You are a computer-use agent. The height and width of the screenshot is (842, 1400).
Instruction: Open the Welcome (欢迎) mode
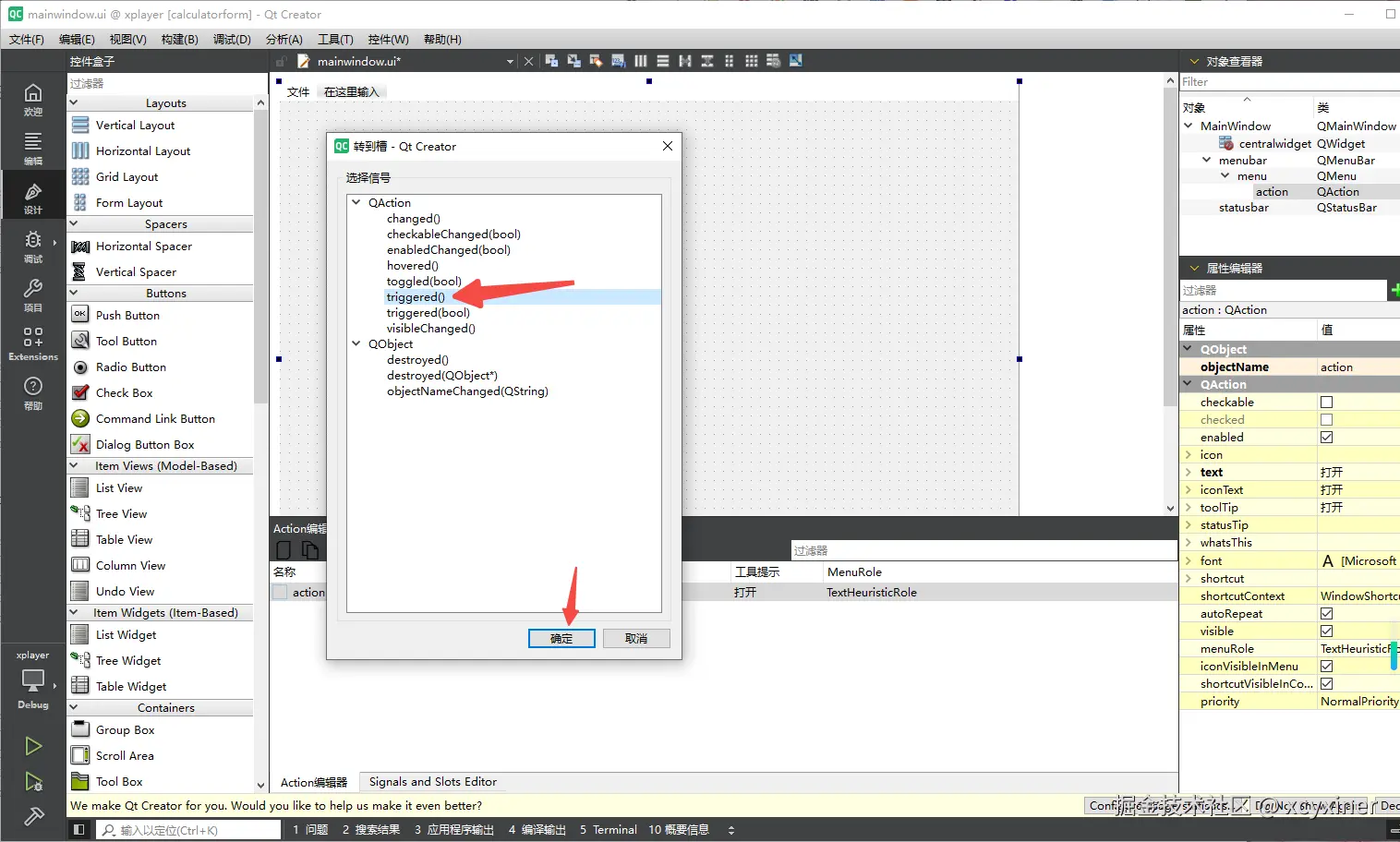pos(33,99)
